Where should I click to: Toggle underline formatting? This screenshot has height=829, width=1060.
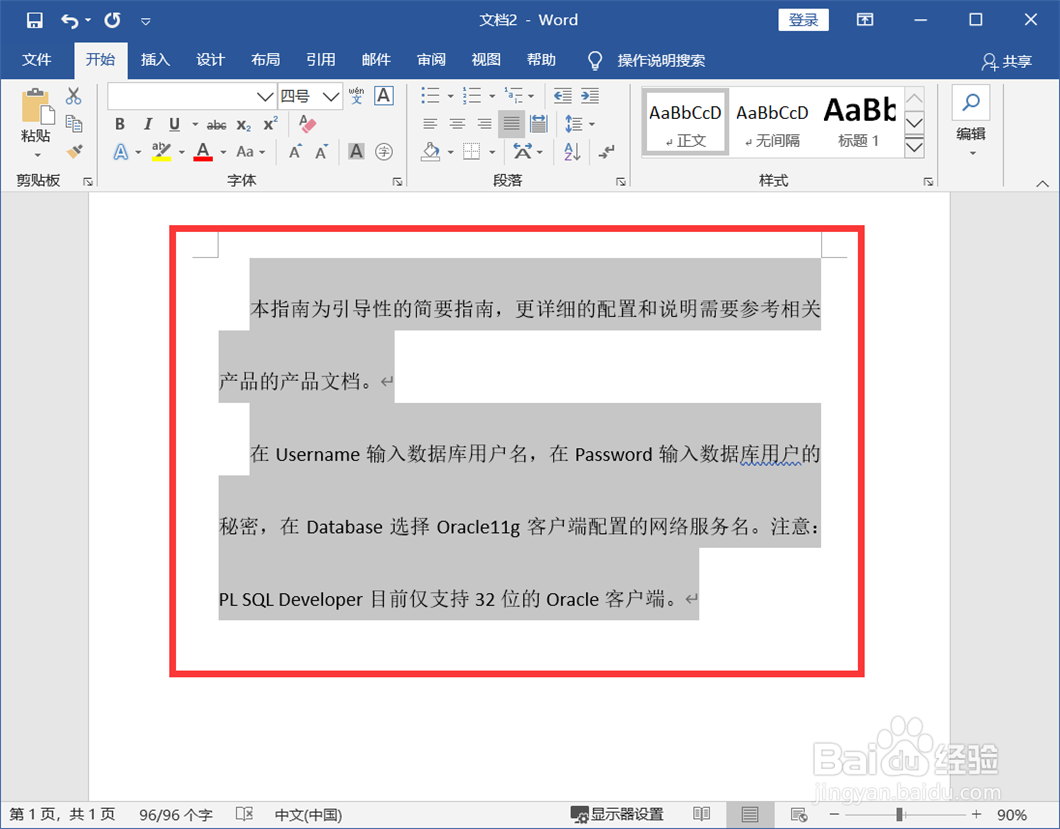[174, 124]
